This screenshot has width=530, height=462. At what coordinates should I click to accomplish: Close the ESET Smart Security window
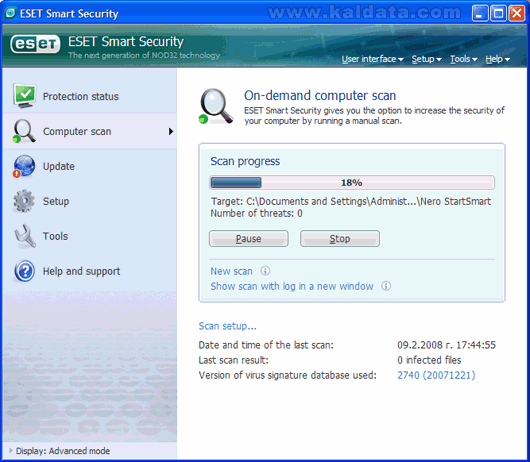click(x=517, y=14)
